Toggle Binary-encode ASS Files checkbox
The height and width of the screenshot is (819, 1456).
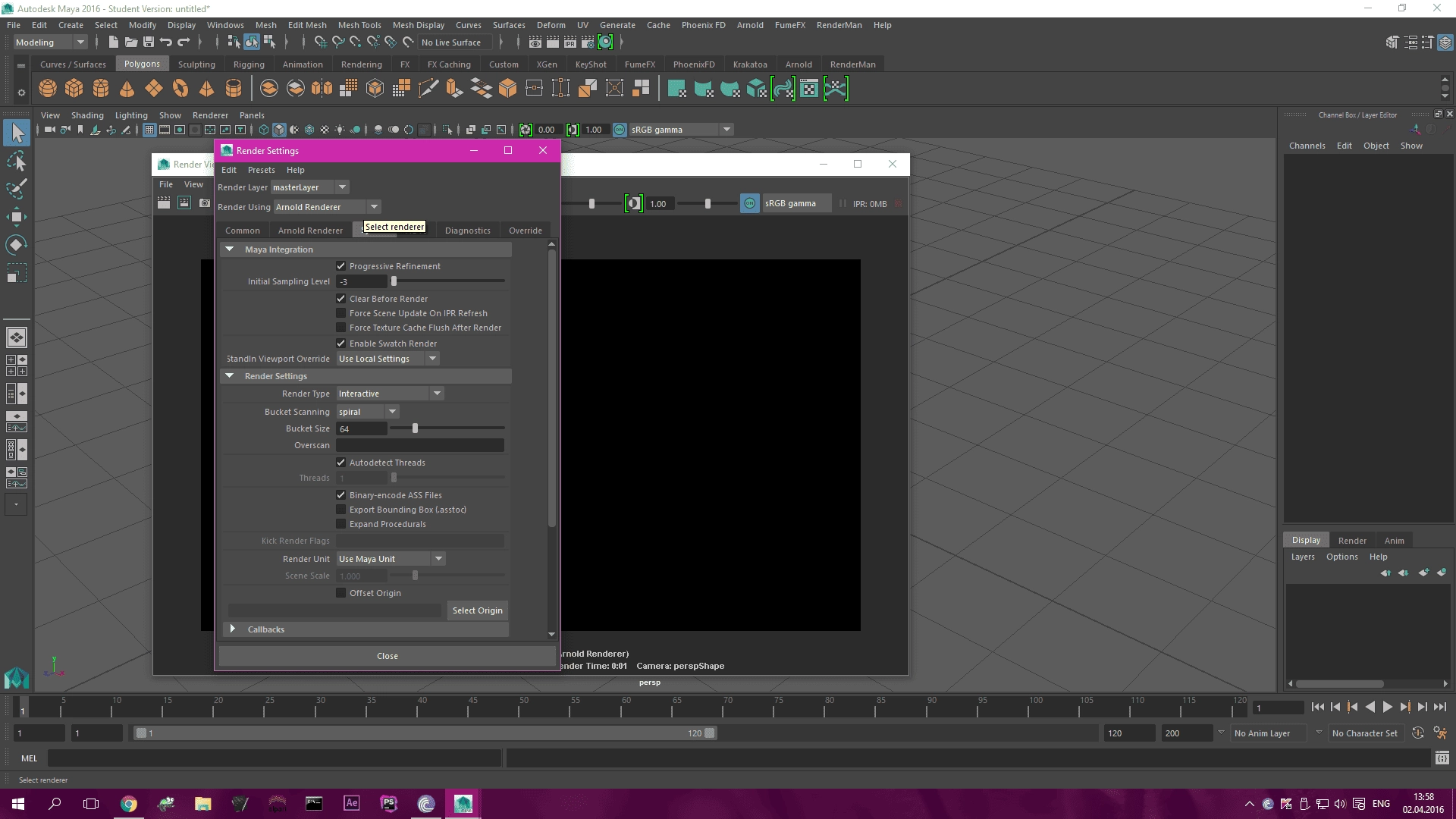click(x=341, y=495)
